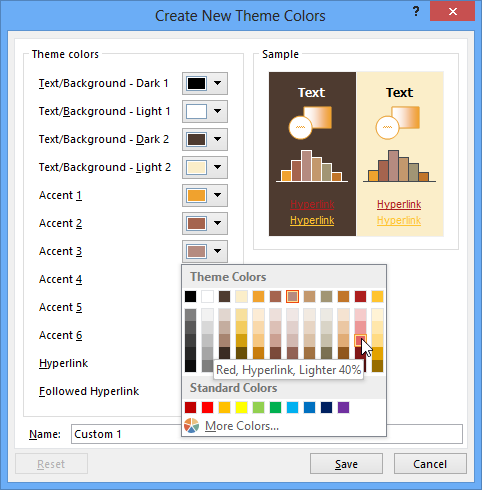Click the help question mark icon
This screenshot has width=482, height=490.
click(416, 12)
